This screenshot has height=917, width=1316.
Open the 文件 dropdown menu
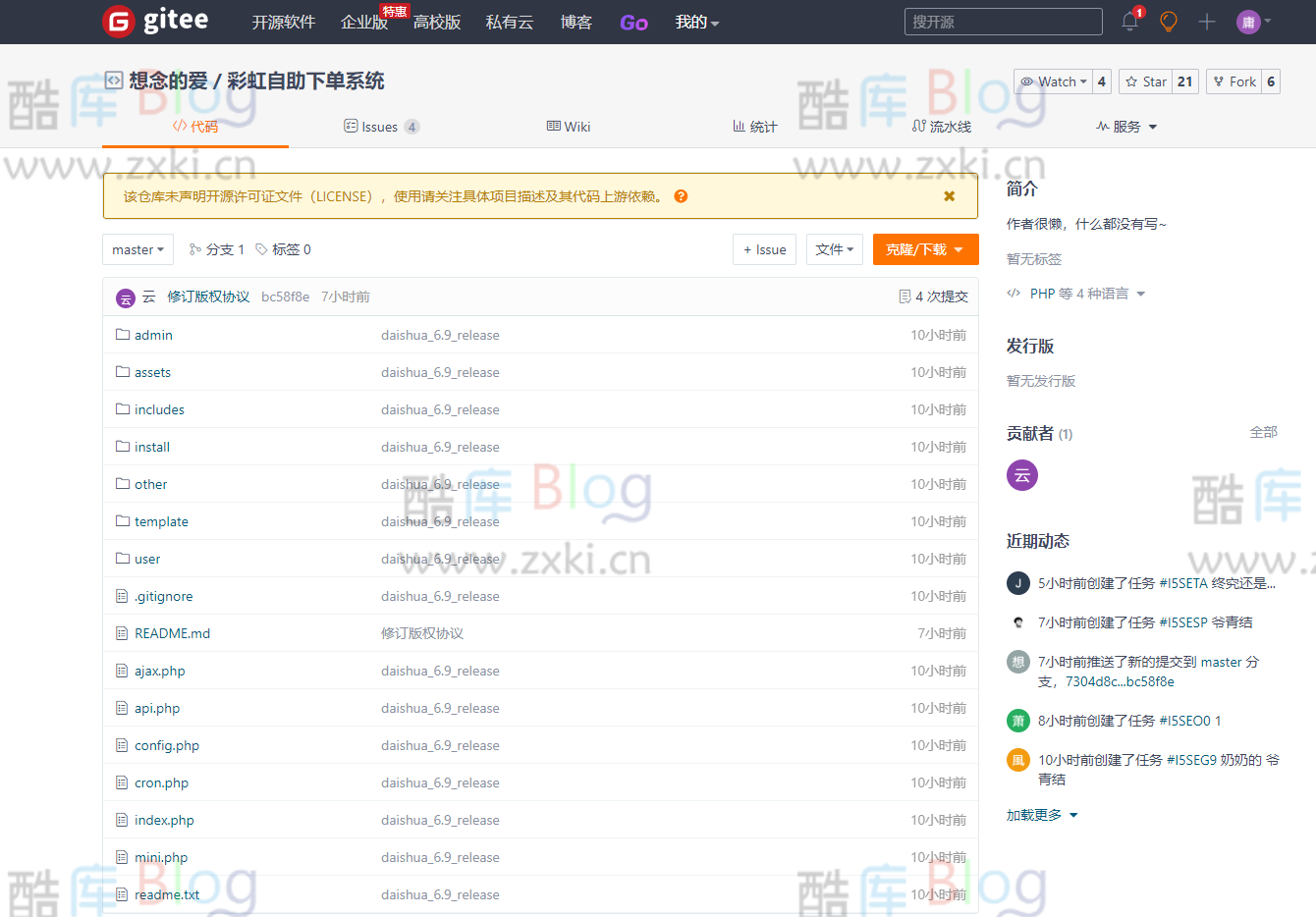coord(835,248)
